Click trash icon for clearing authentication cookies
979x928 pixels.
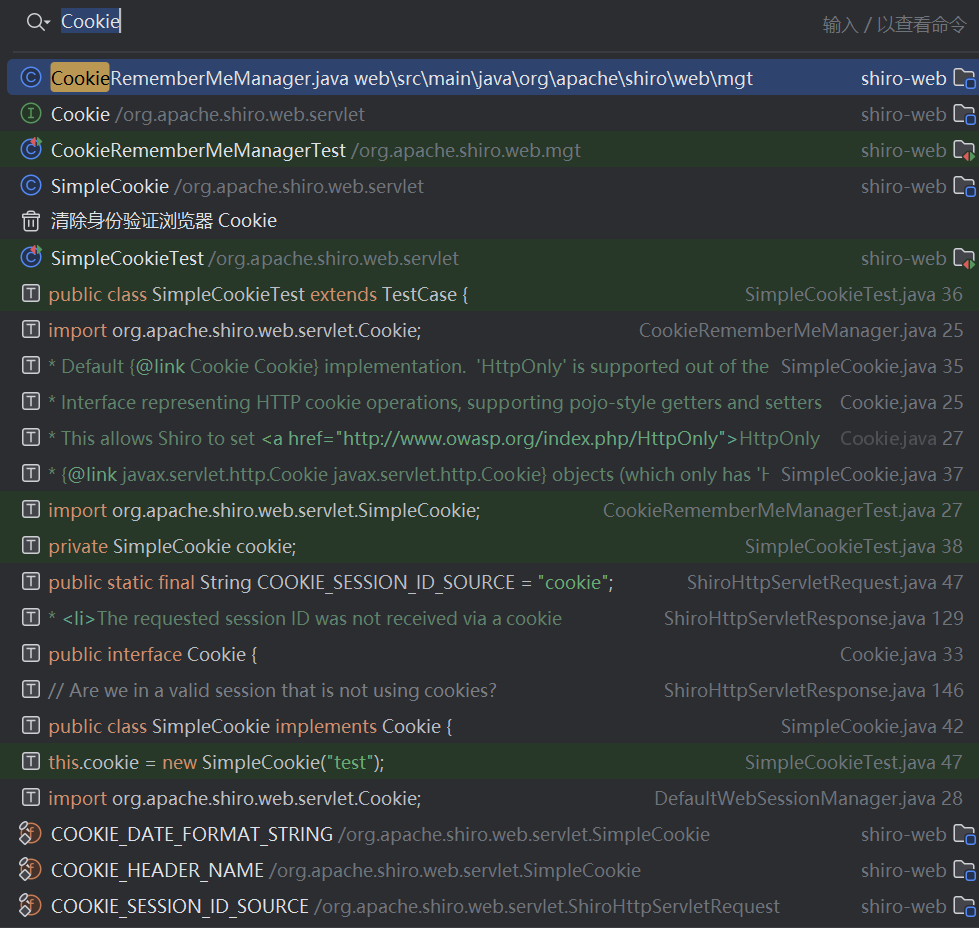(x=31, y=221)
